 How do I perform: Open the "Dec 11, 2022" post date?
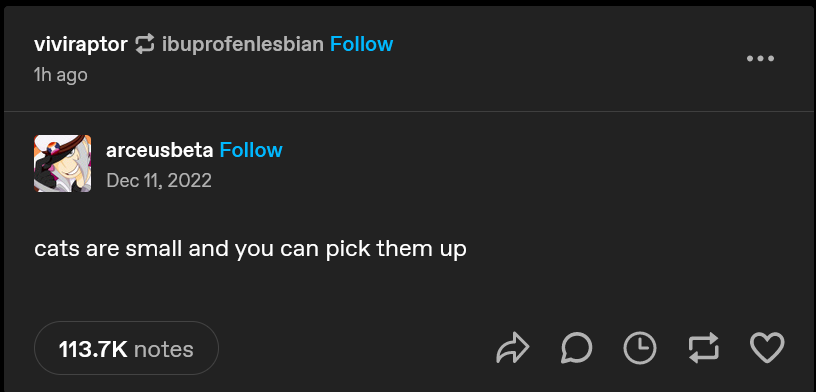click(x=159, y=181)
